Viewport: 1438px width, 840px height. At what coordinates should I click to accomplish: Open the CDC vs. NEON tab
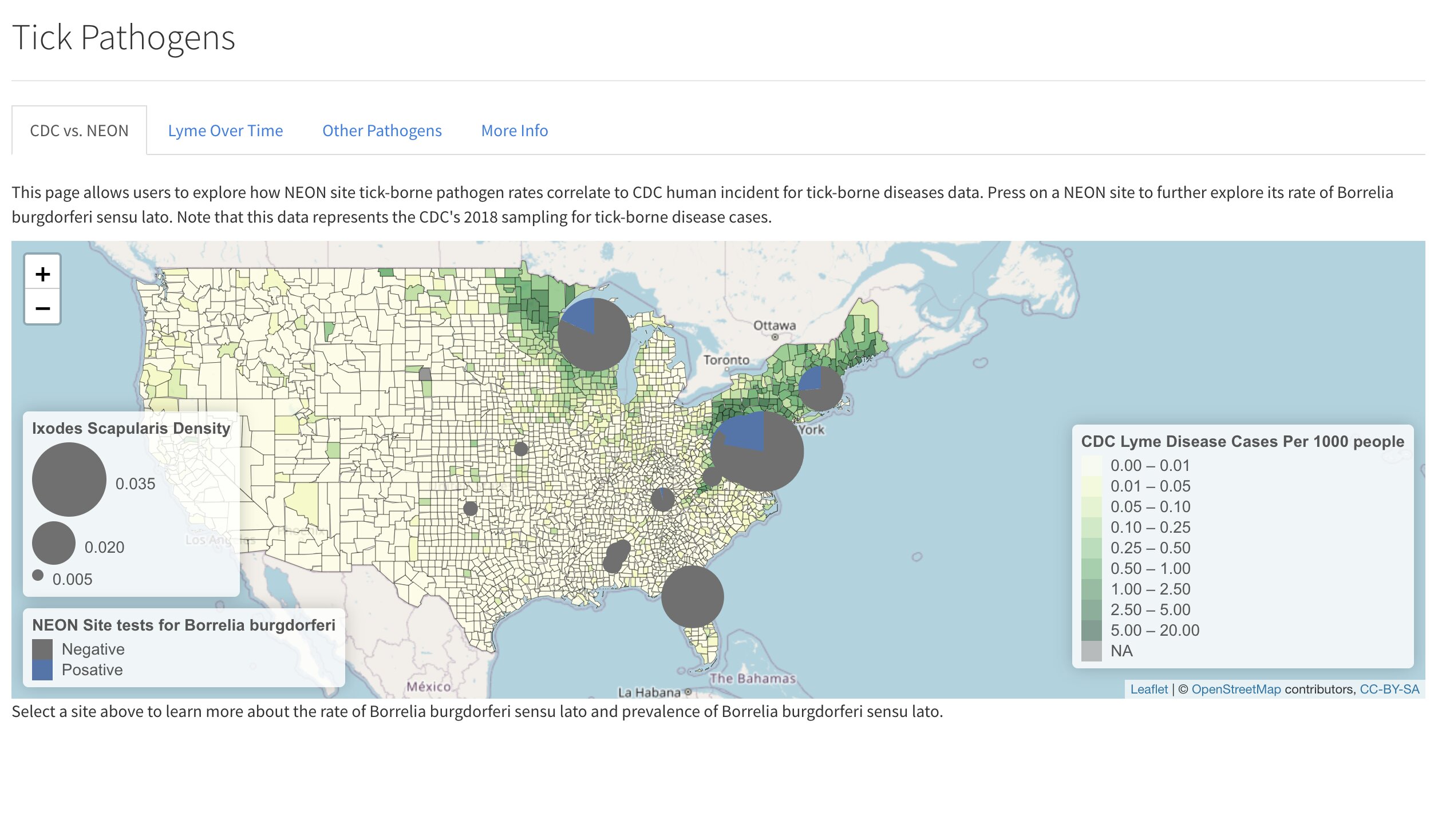pos(79,130)
